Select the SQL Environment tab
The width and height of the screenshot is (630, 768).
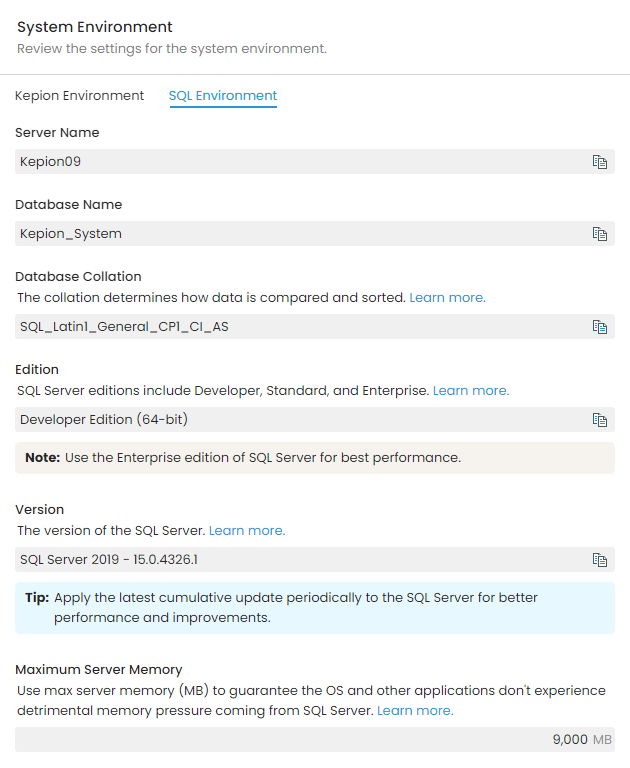[223, 96]
